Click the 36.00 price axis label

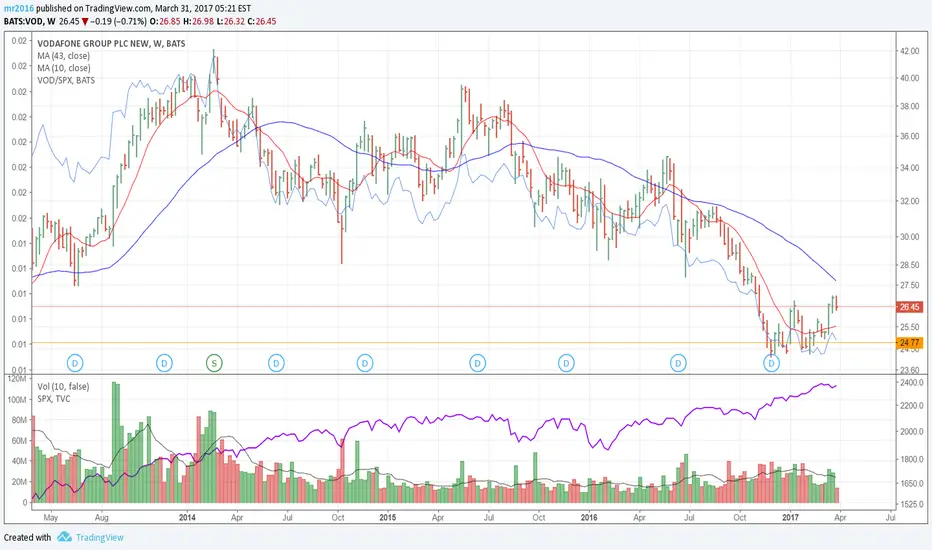[x=909, y=136]
